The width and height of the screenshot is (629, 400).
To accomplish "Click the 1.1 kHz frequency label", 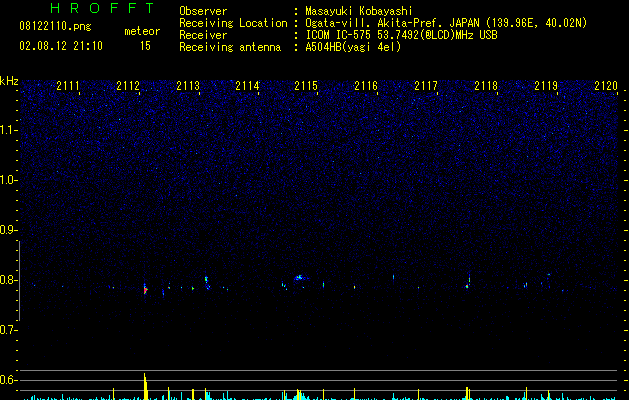I will point(9,130).
